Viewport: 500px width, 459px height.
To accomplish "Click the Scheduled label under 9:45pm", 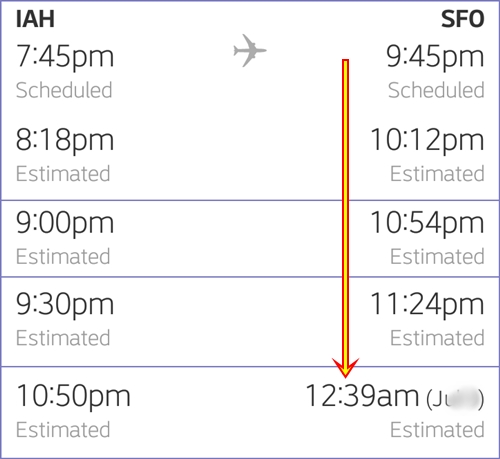I will [x=436, y=90].
